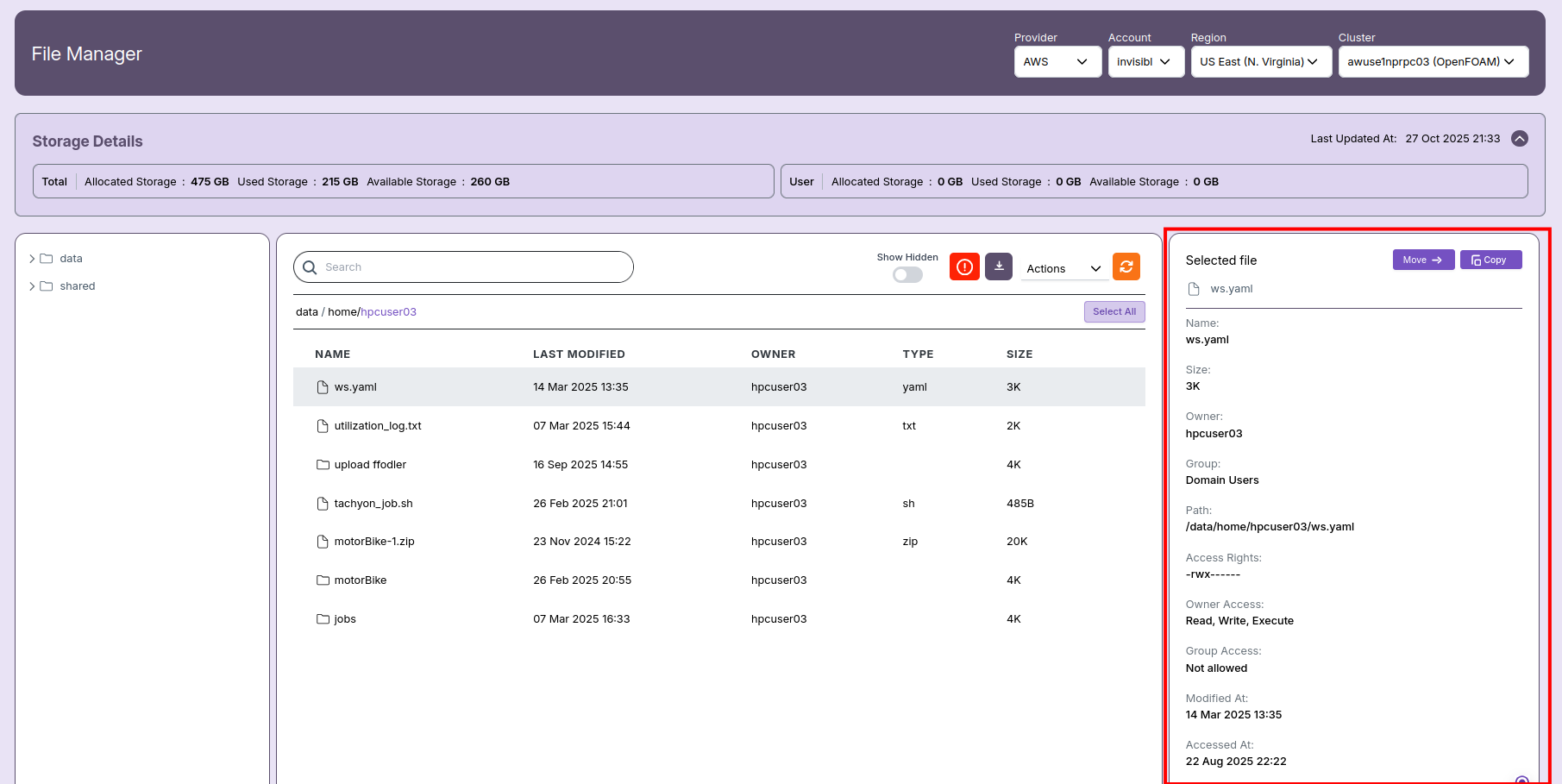Click the search magnifier icon
The image size is (1562, 784).
[x=310, y=267]
